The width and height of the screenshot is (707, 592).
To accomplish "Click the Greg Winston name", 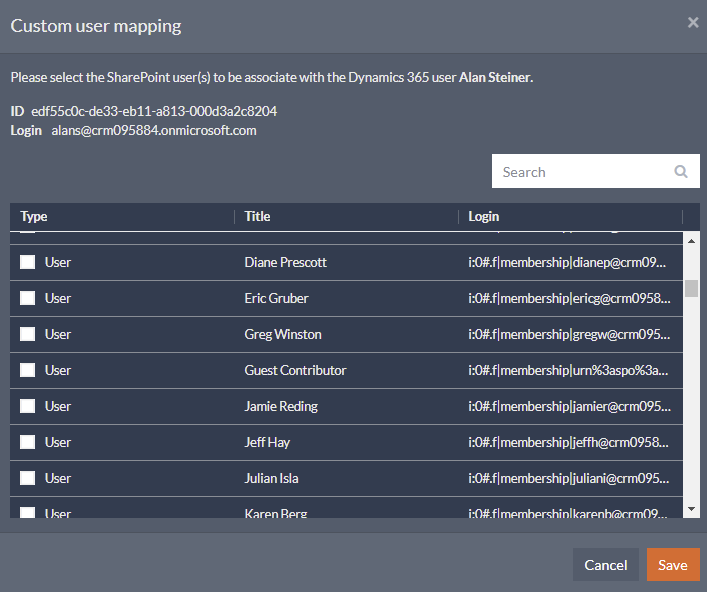I will coord(283,335).
